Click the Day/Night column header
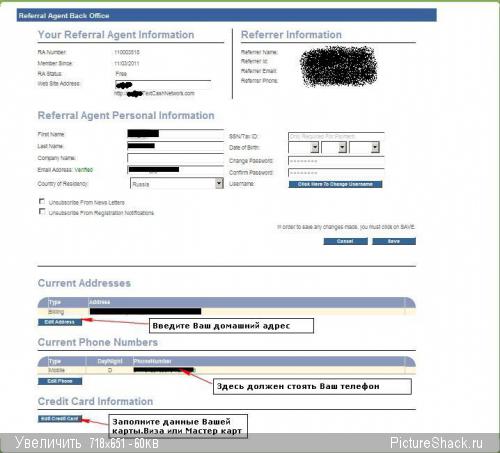The width and height of the screenshot is (500, 453). coord(110,361)
